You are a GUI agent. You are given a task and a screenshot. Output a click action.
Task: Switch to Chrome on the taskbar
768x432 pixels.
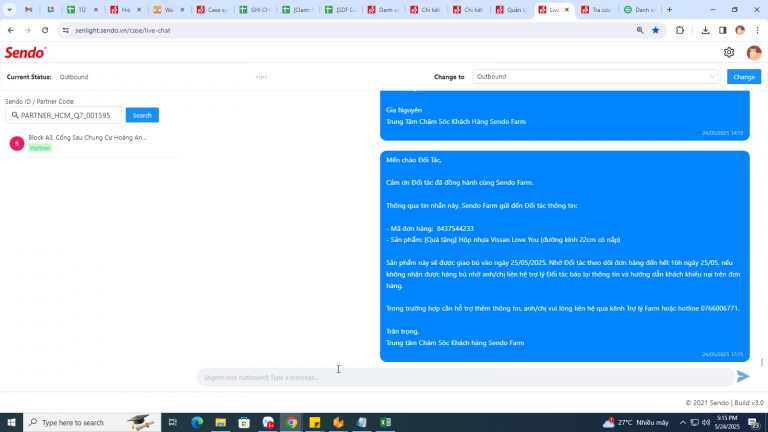(x=291, y=422)
